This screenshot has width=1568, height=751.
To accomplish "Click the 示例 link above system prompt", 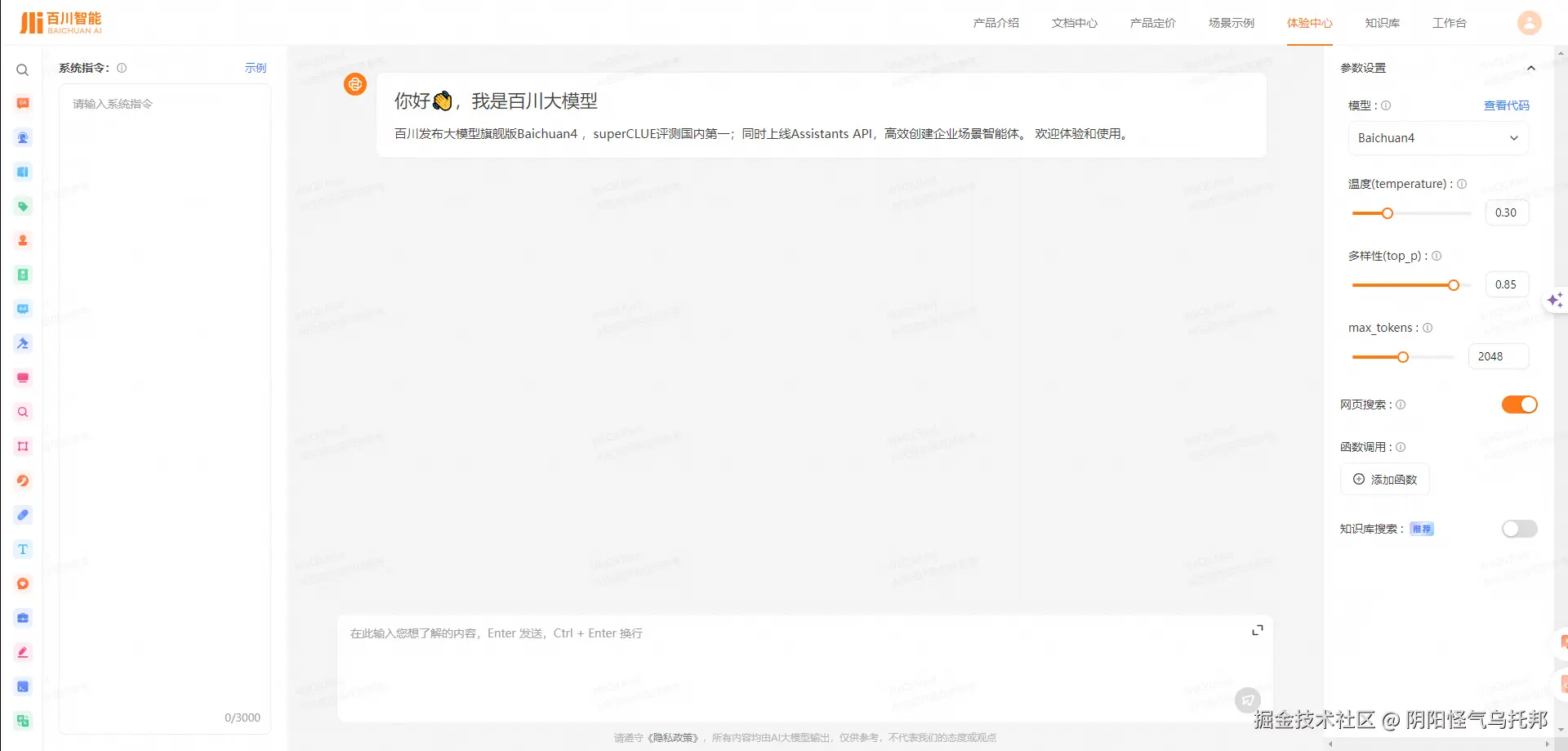I will (256, 68).
